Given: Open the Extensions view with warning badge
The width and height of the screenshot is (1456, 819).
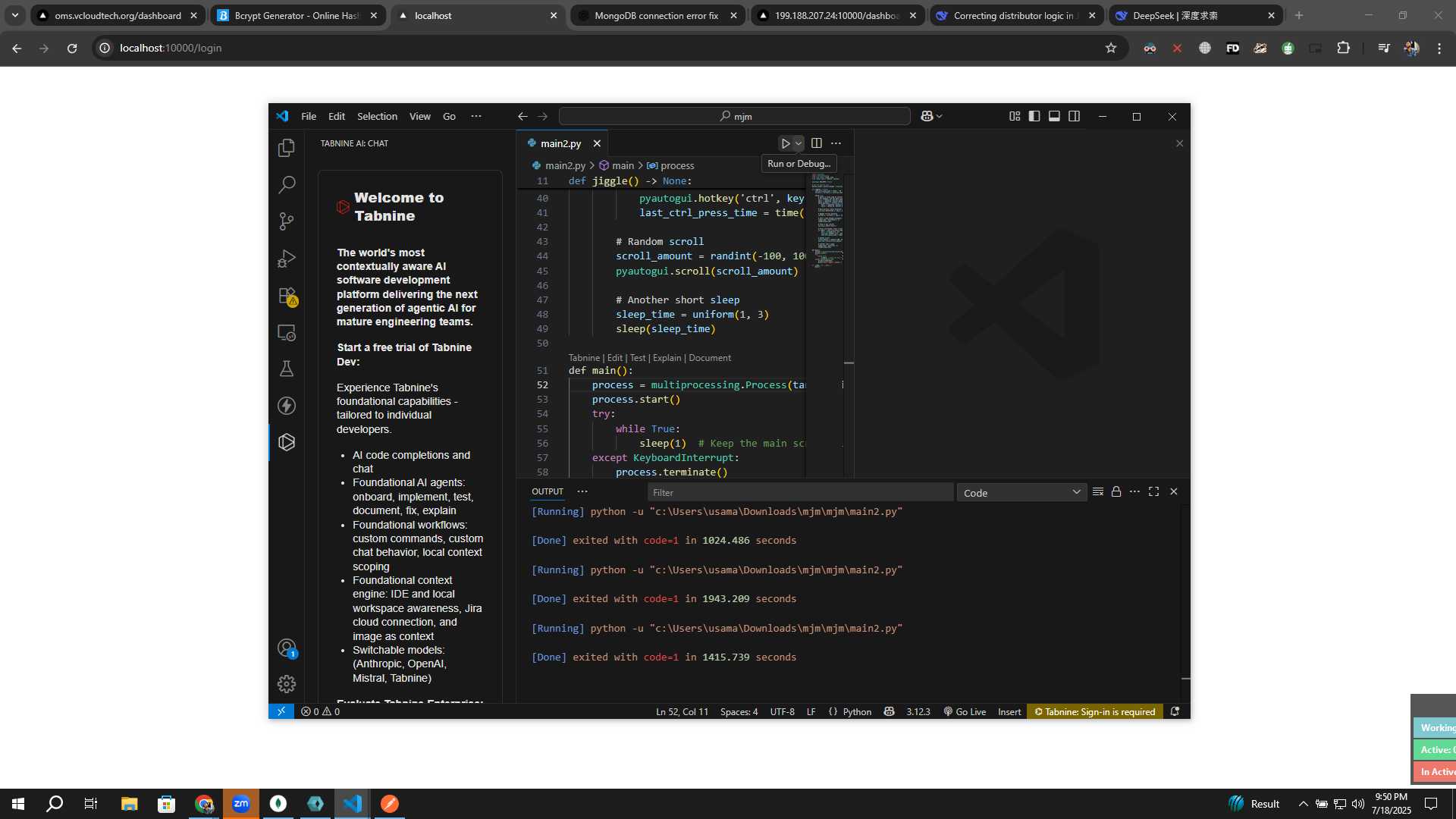Looking at the screenshot, I should coord(287,296).
